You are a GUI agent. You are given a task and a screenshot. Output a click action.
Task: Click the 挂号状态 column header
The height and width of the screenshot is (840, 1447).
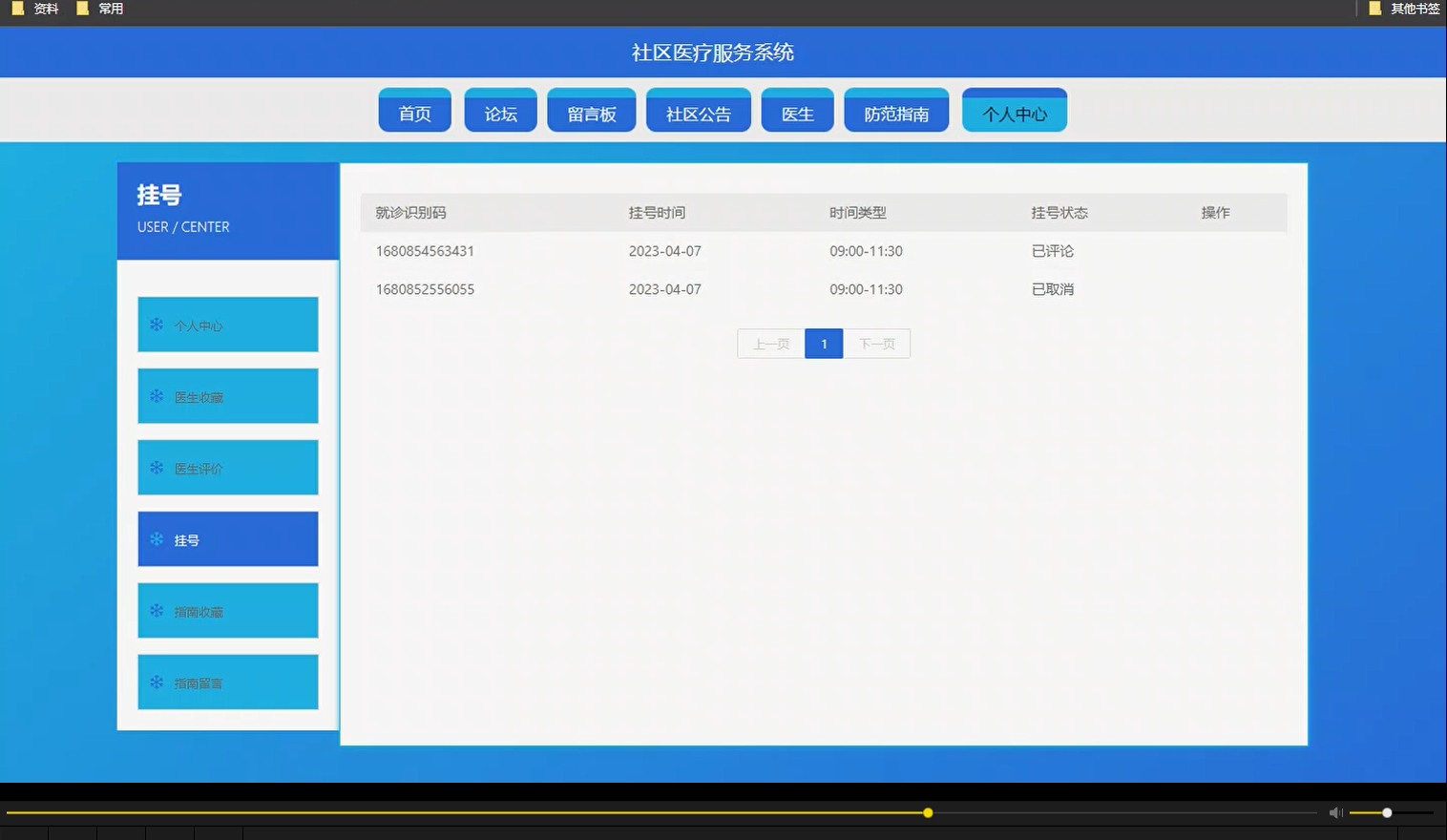1059,213
